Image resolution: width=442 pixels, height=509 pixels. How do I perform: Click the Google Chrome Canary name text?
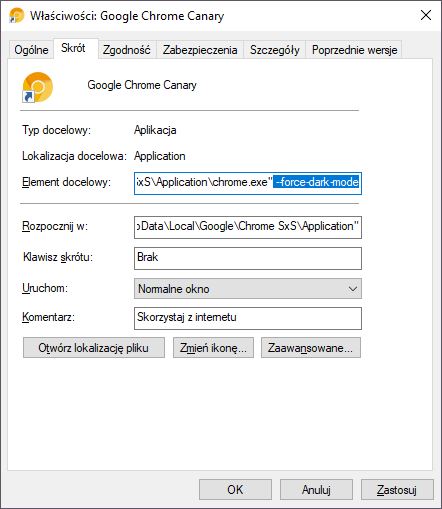tap(142, 85)
